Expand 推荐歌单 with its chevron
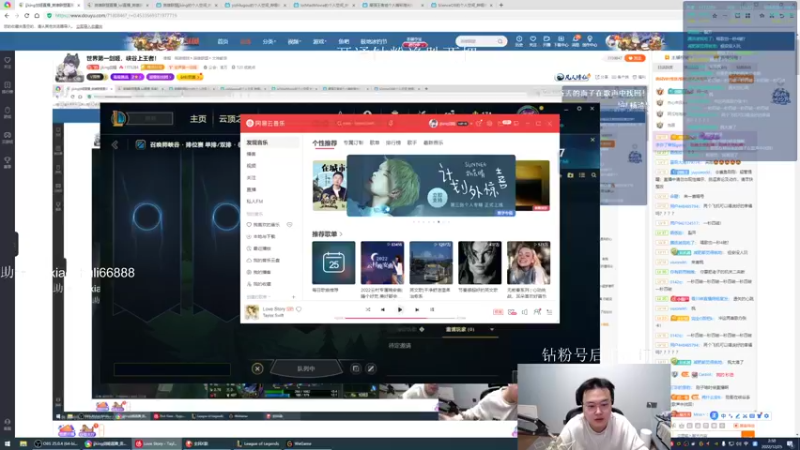Viewport: 800px width, 450px height. point(341,234)
